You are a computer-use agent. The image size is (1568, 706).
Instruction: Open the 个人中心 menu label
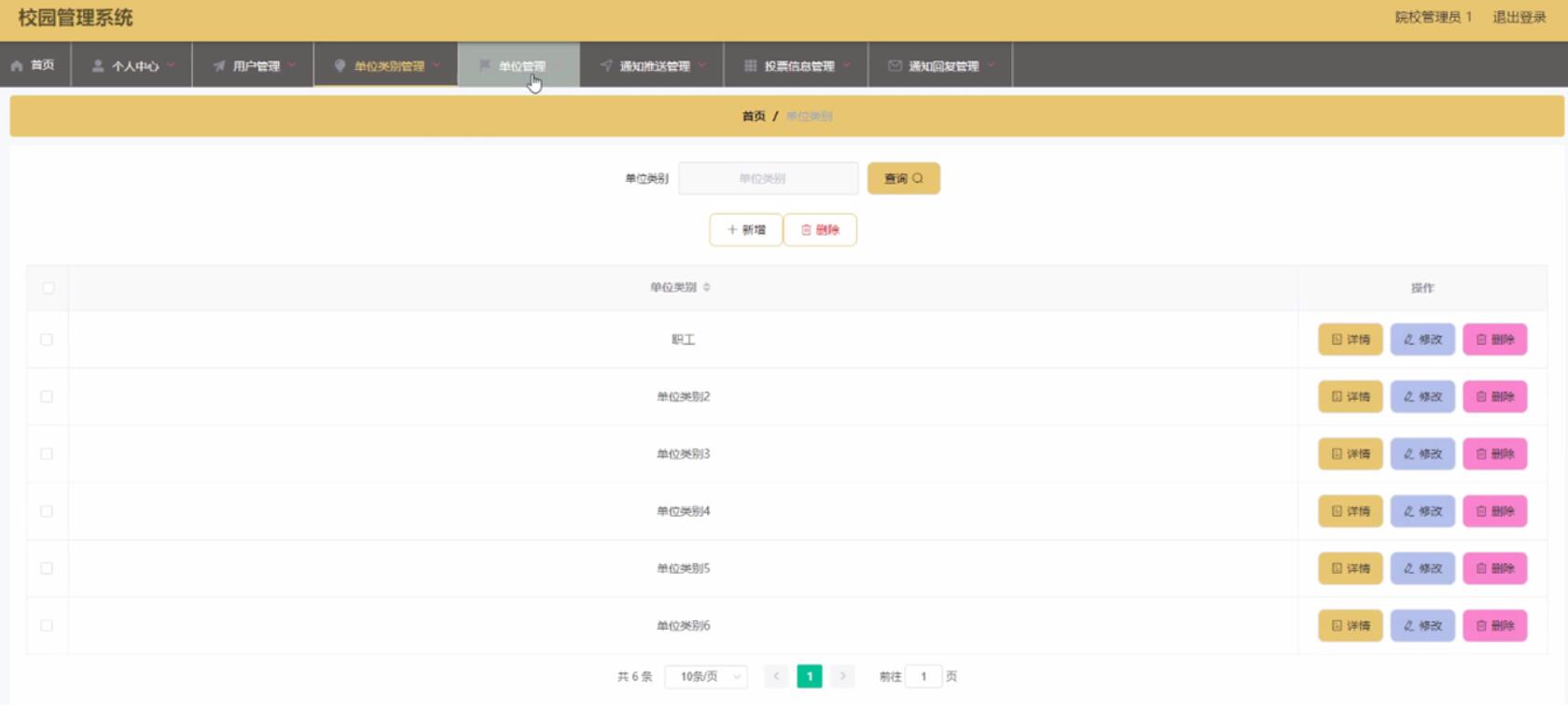pyautogui.click(x=135, y=66)
